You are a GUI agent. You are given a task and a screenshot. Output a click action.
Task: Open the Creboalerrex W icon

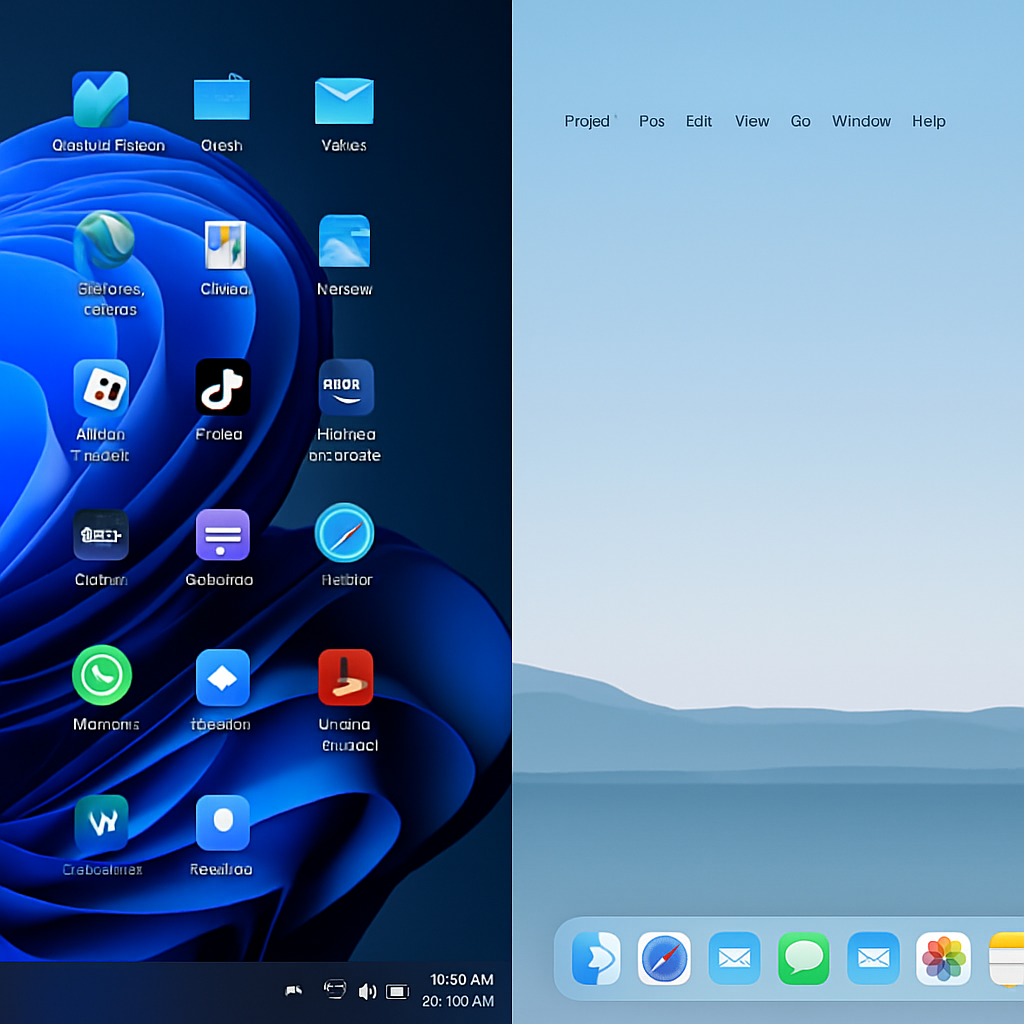coord(101,823)
